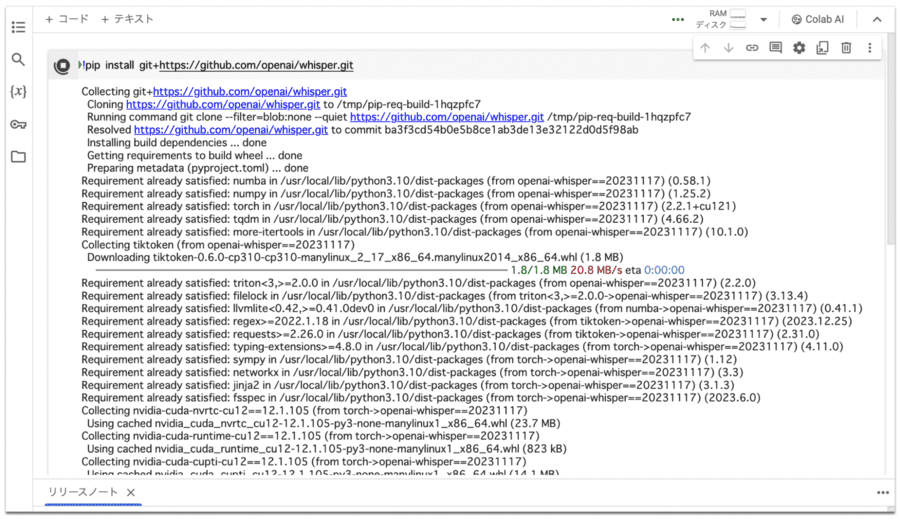Click the 'Requirement already satisfied: networkx' line
Image resolution: width=900 pixels, height=519 pixels.
[412, 372]
